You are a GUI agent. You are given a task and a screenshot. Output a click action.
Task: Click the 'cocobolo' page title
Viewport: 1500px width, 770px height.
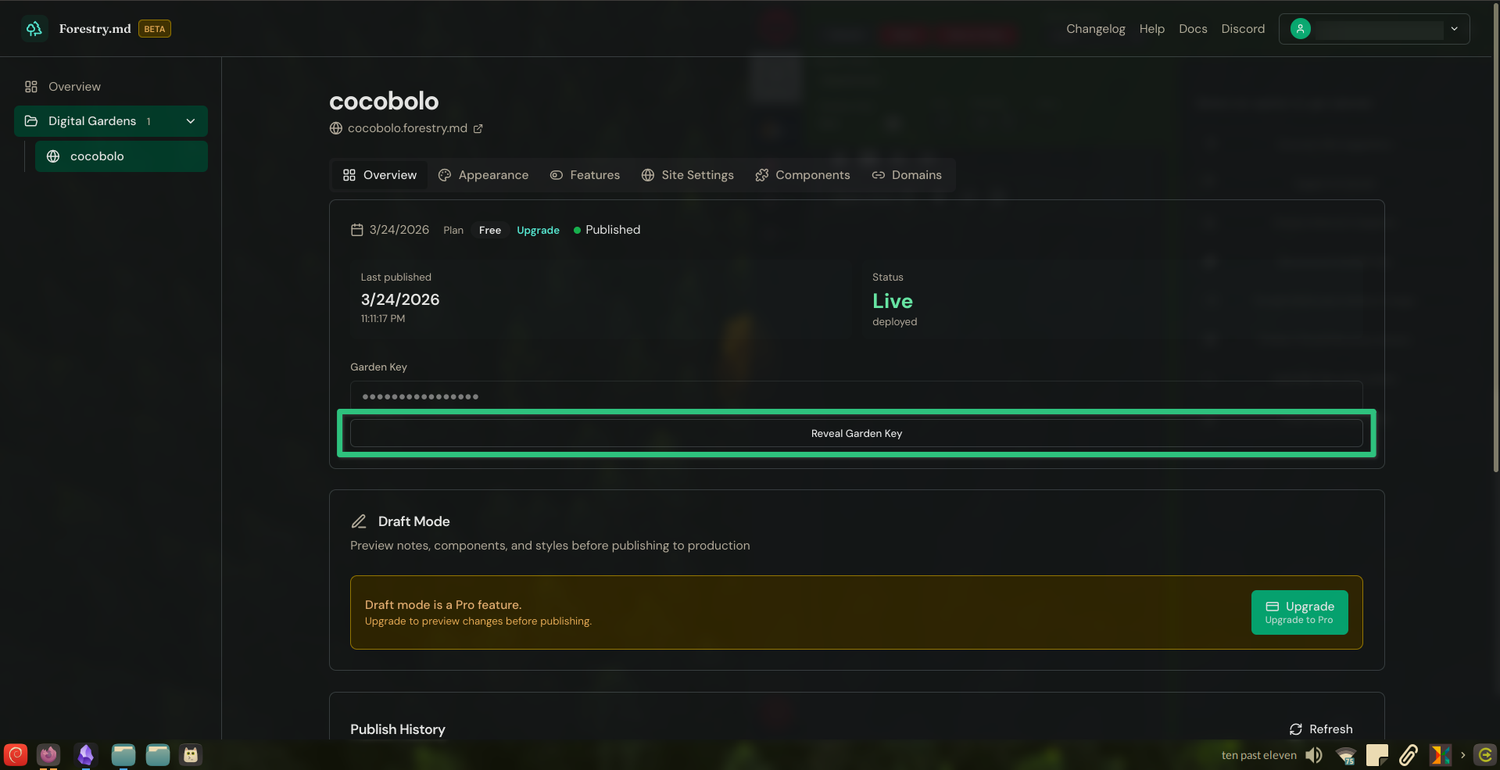pos(384,101)
